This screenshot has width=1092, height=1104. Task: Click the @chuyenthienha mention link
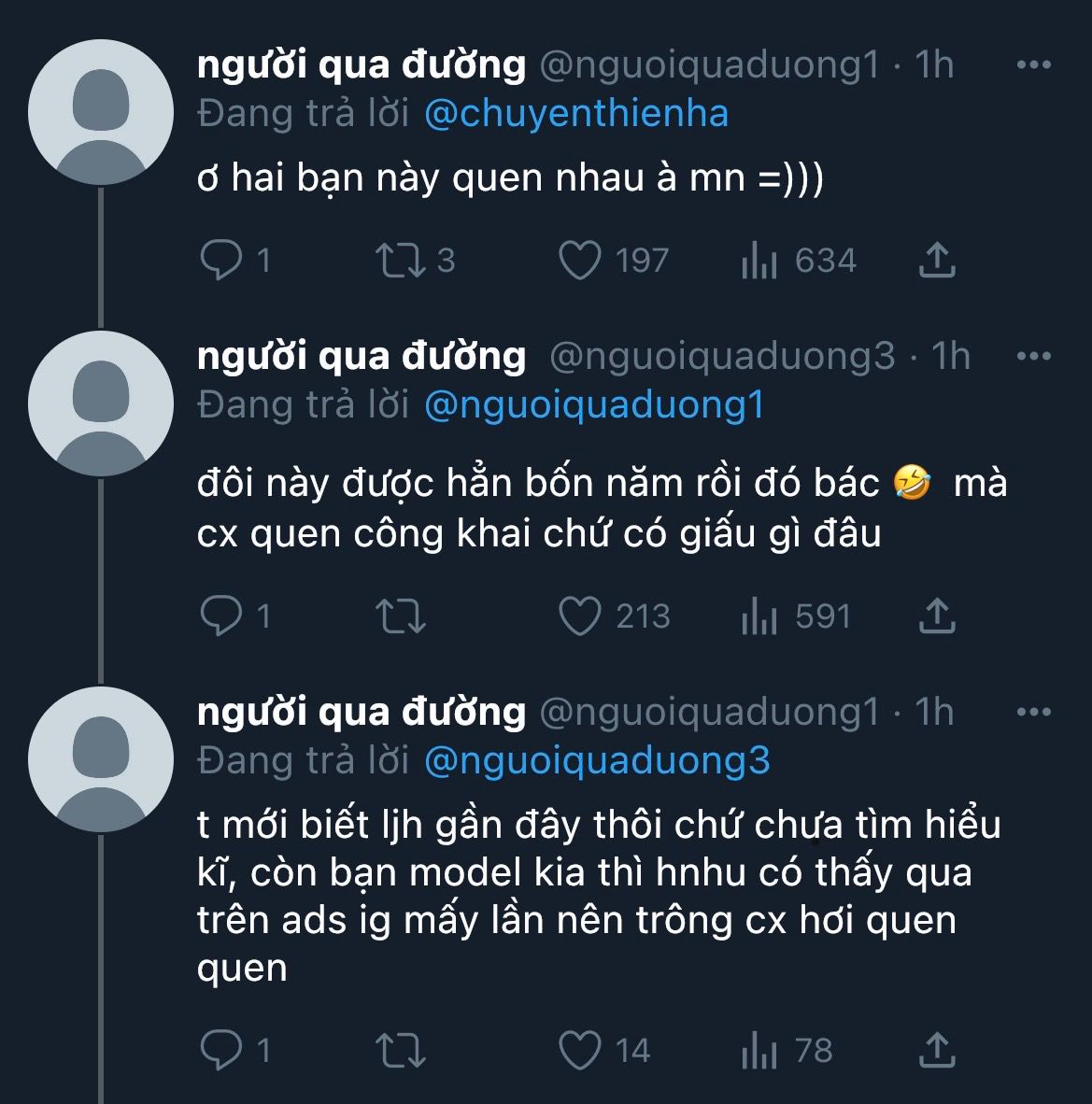coord(575,114)
